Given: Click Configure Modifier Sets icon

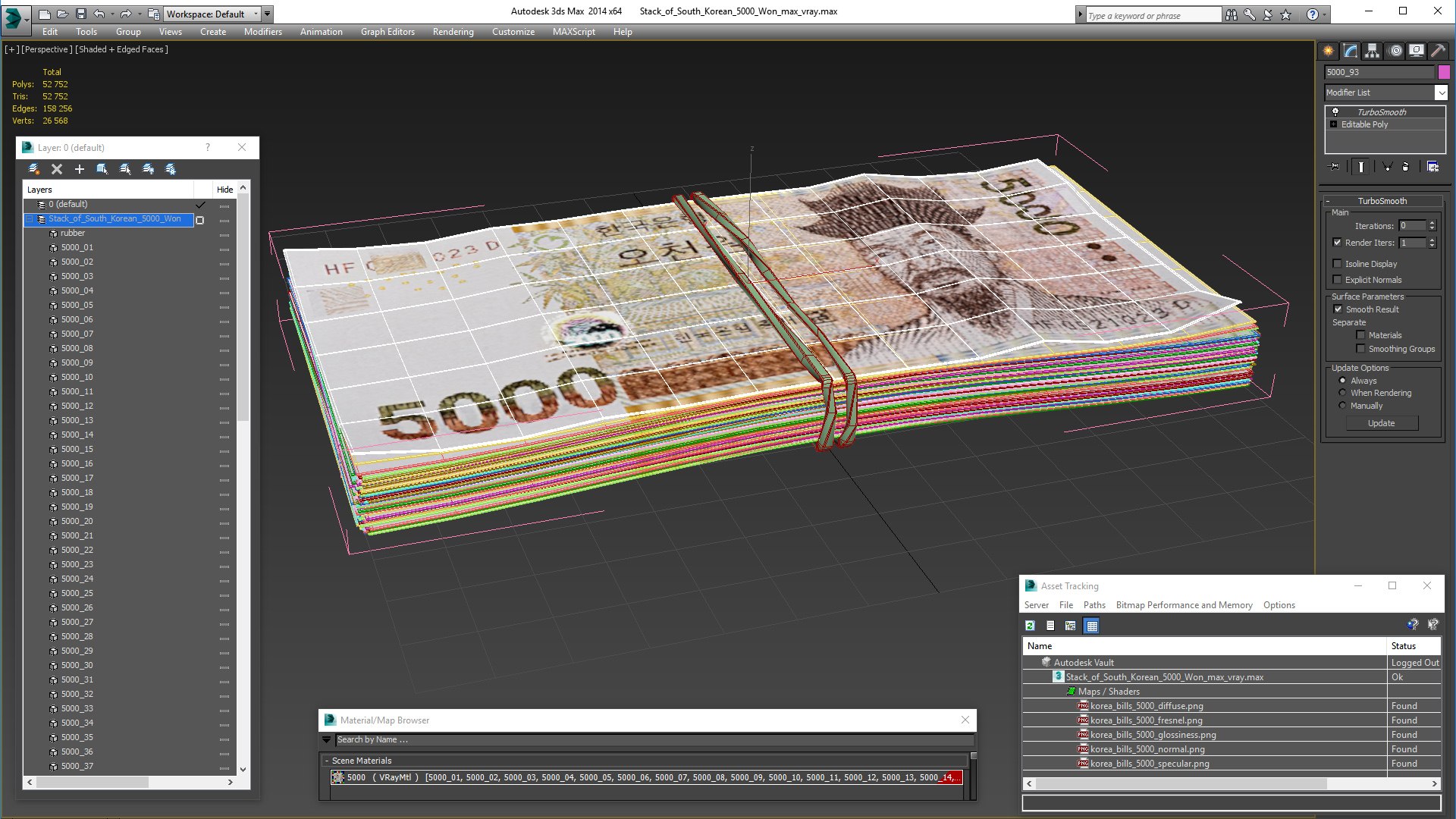Looking at the screenshot, I should [1433, 167].
